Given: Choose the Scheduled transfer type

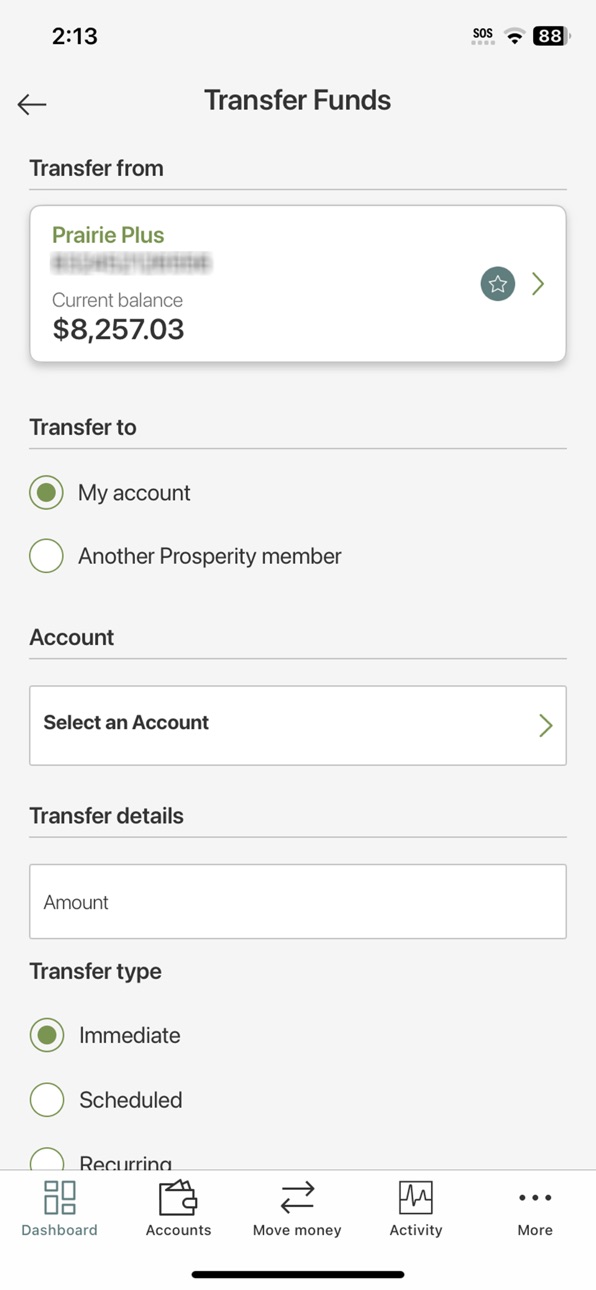Looking at the screenshot, I should (46, 1100).
